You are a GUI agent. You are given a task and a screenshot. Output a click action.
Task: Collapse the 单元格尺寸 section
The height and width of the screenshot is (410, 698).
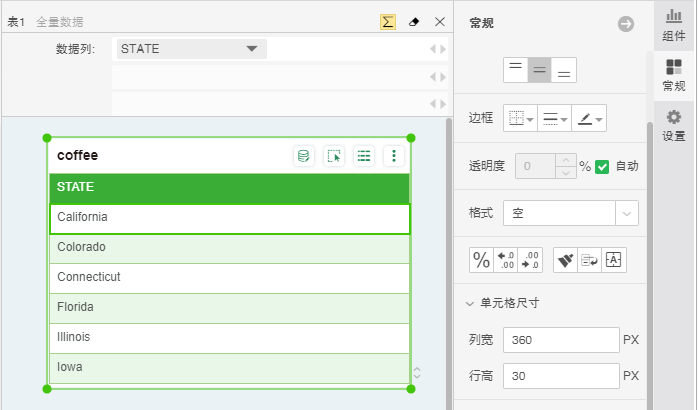click(470, 303)
